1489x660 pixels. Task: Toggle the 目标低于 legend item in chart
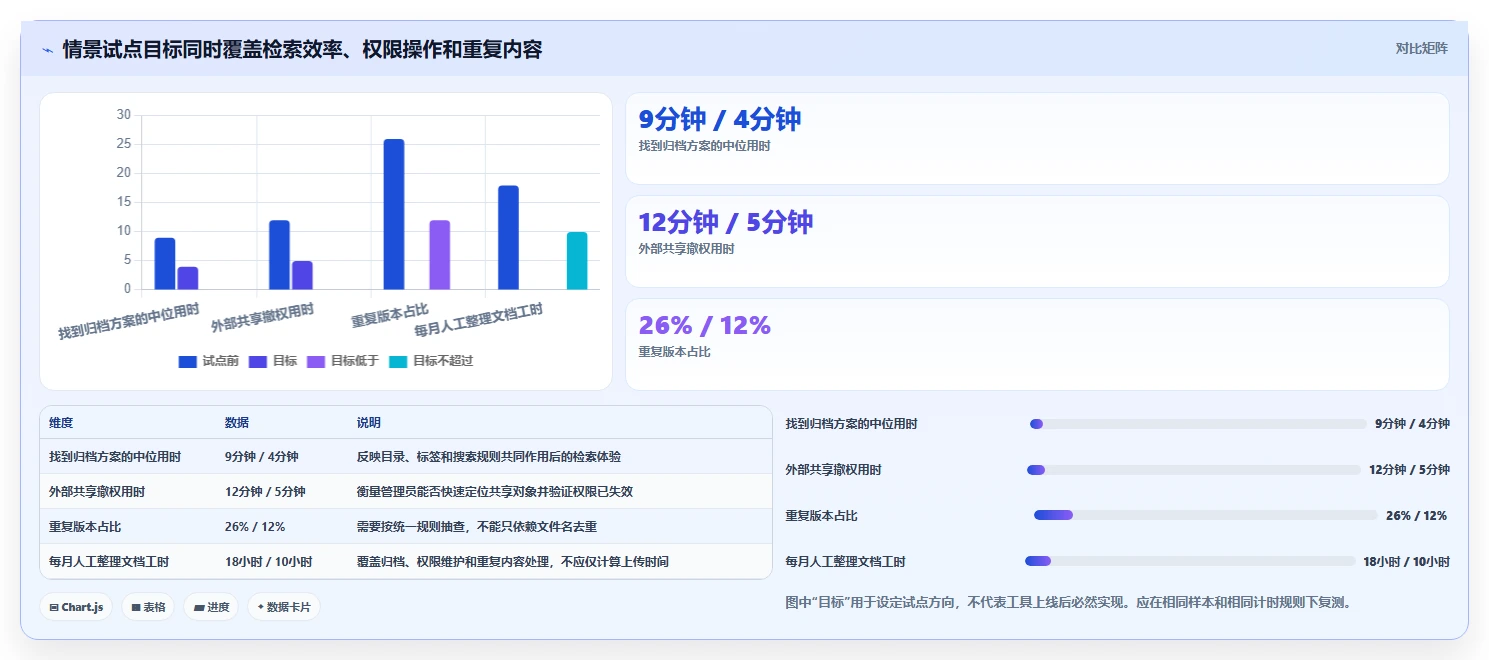[x=343, y=361]
